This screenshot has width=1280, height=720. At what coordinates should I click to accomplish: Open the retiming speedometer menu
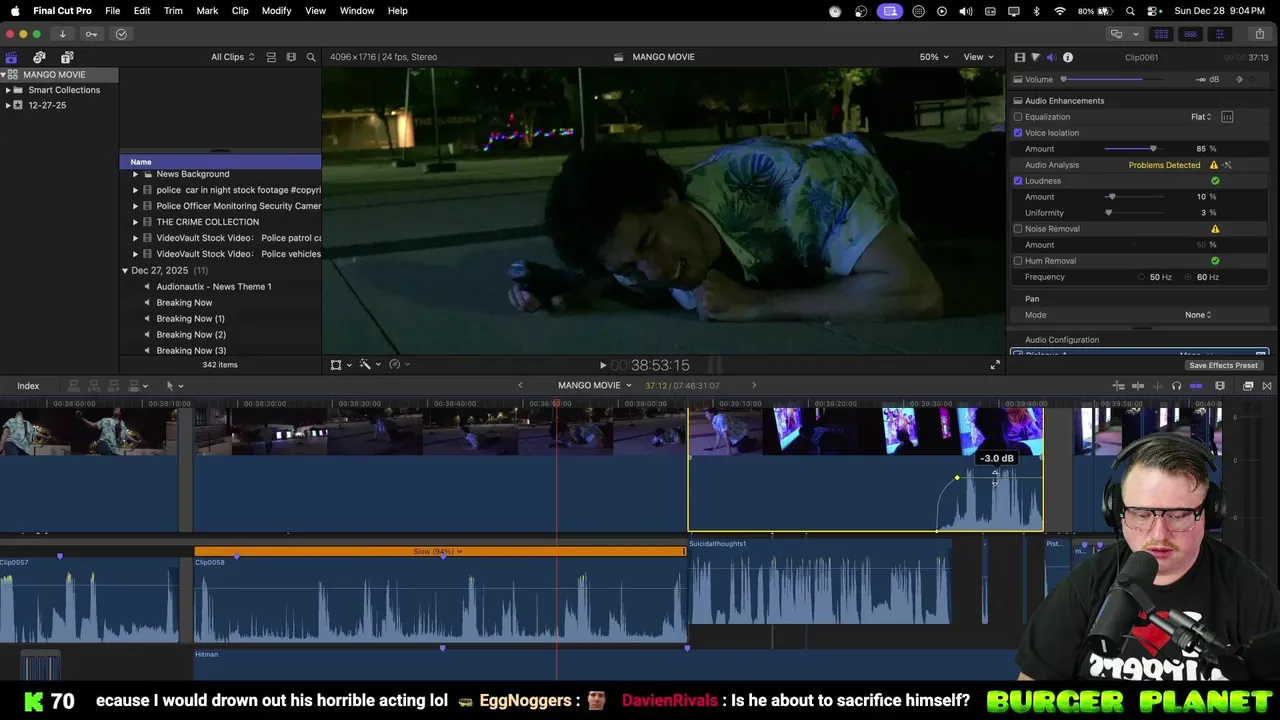tap(399, 365)
